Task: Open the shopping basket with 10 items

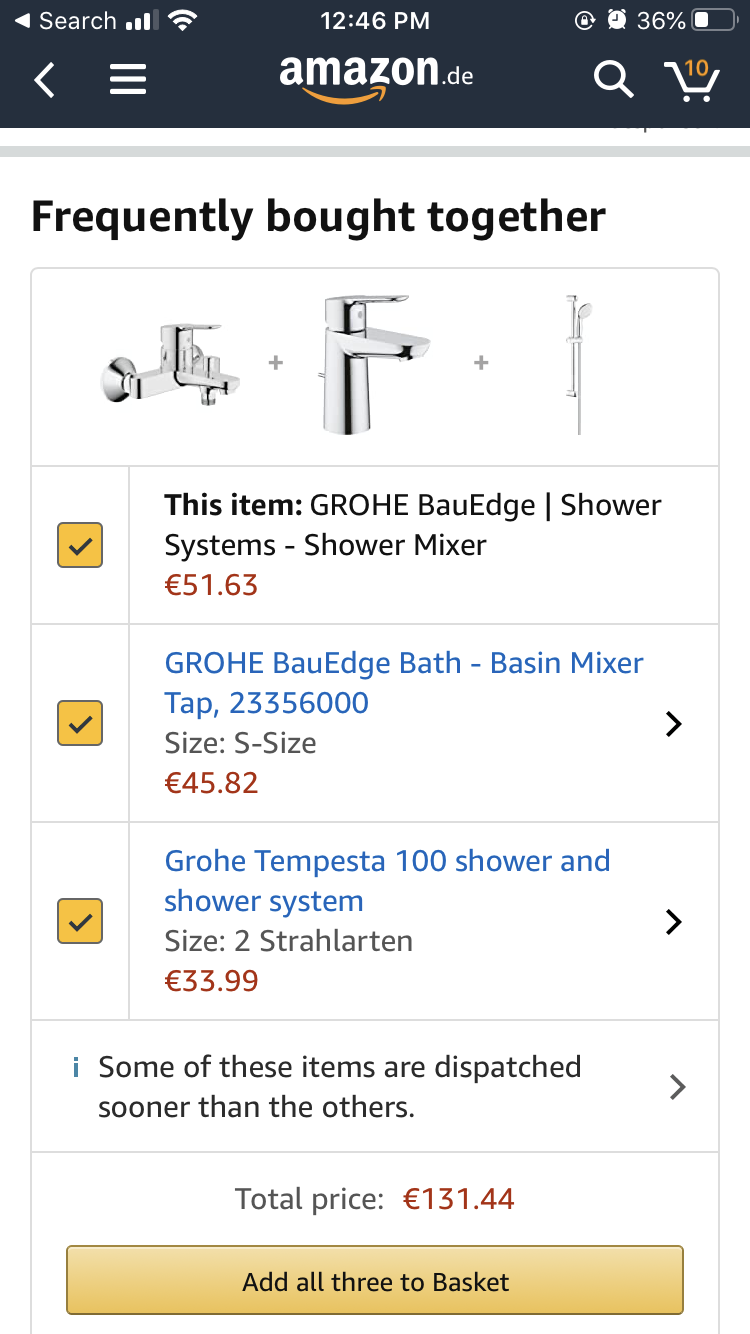Action: pos(692,79)
